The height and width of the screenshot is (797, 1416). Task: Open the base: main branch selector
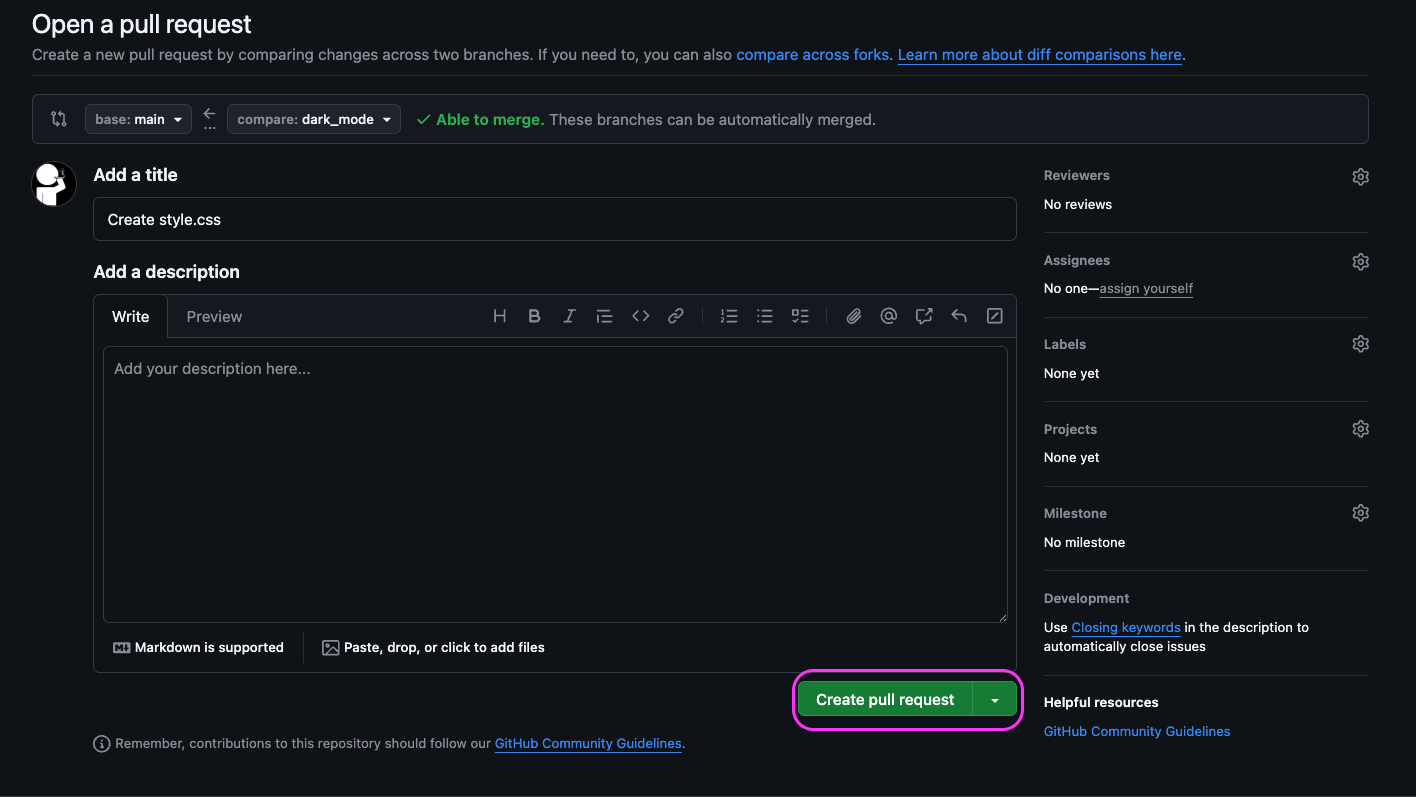[x=138, y=118]
